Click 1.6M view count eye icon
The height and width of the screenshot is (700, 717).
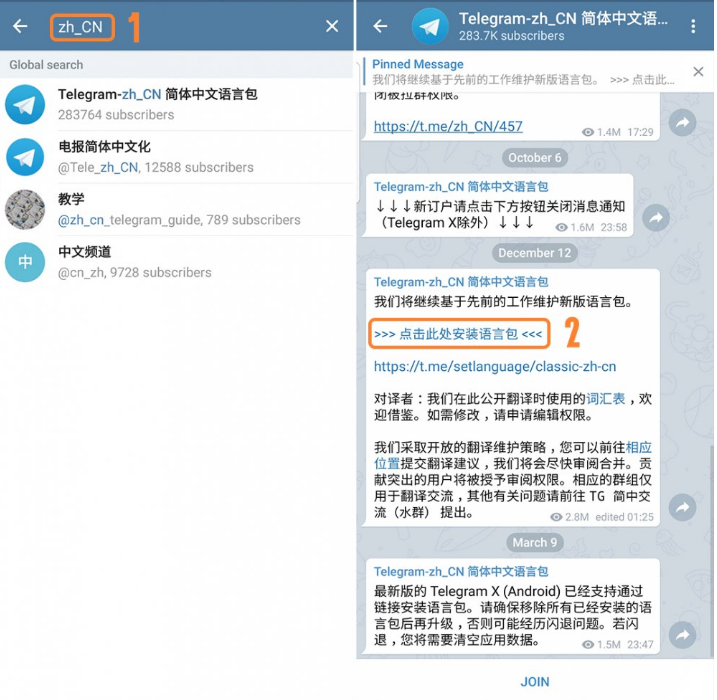pos(561,228)
